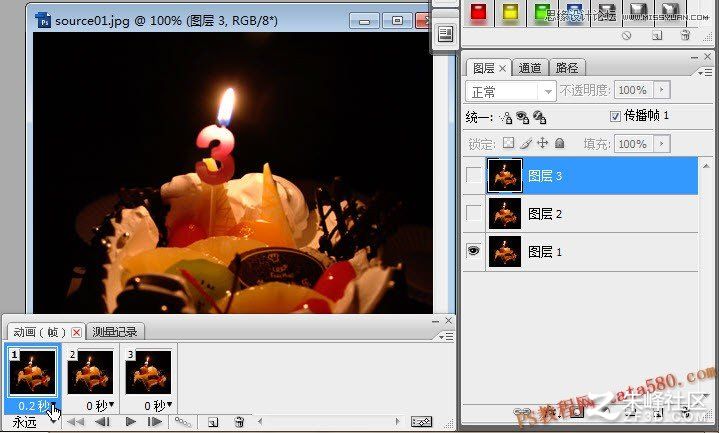Minimize the source01.jpg document window
Viewport: 719px width, 433px height.
click(364, 21)
